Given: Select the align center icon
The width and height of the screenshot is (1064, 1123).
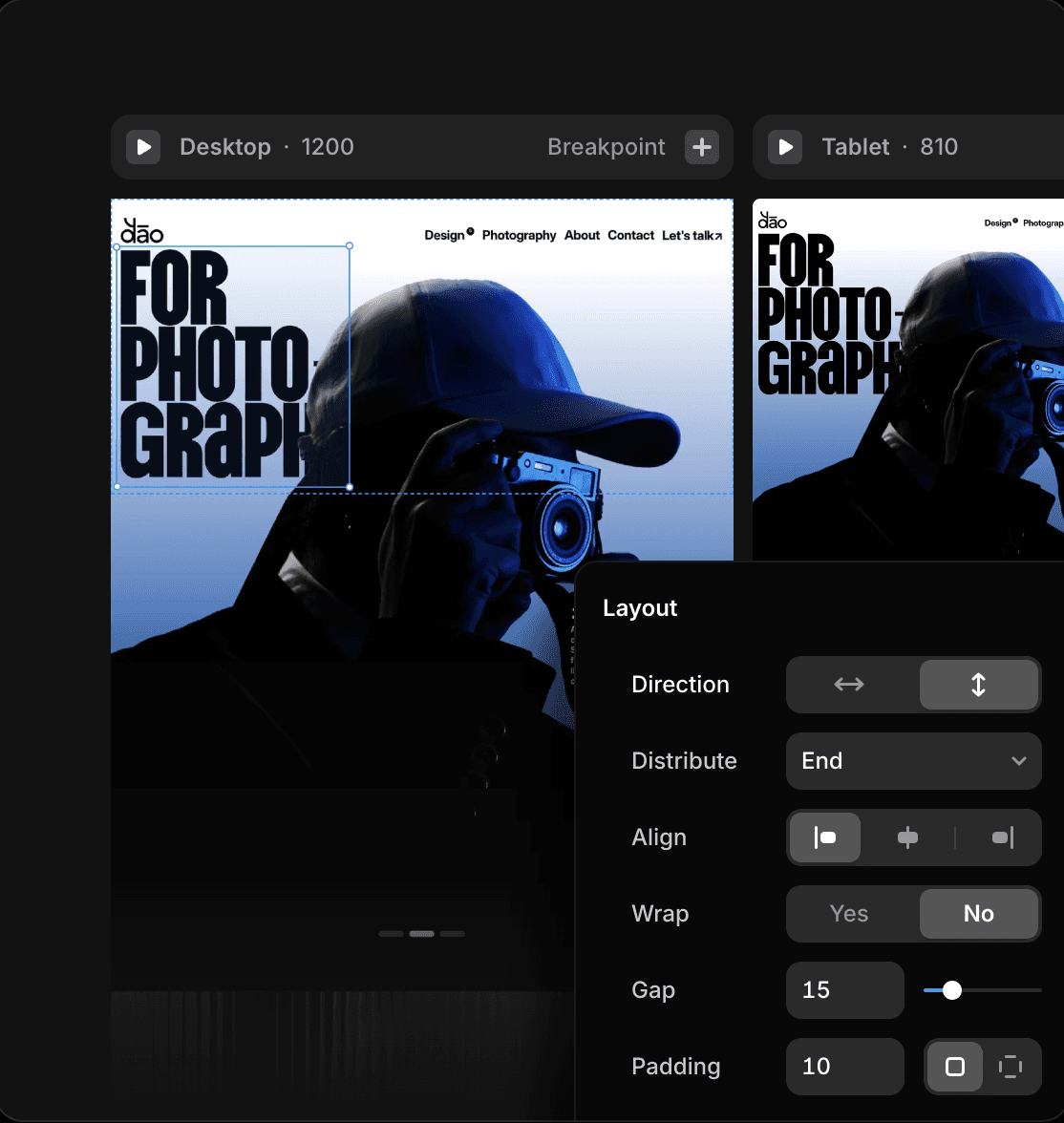Looking at the screenshot, I should [907, 837].
